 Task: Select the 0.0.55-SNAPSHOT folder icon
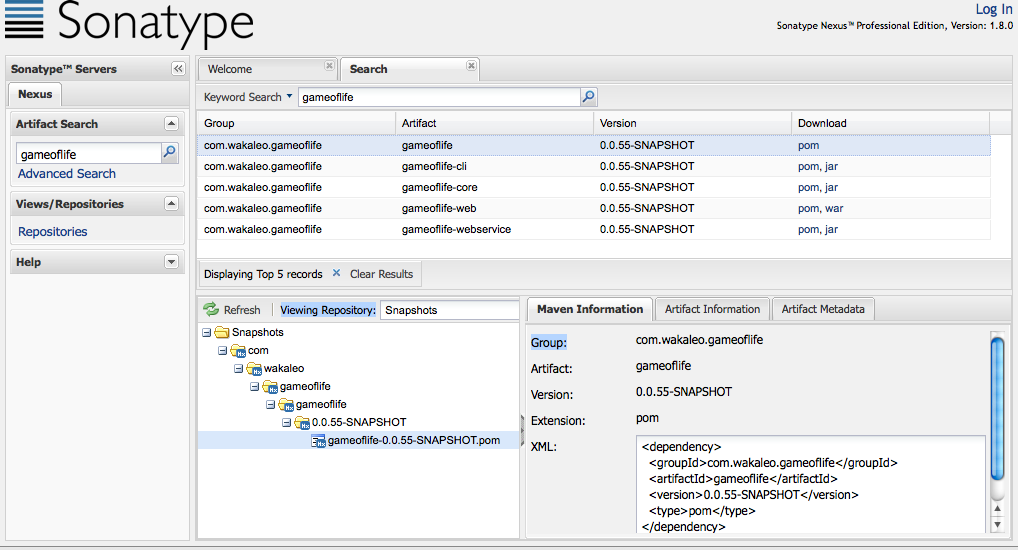(302, 423)
